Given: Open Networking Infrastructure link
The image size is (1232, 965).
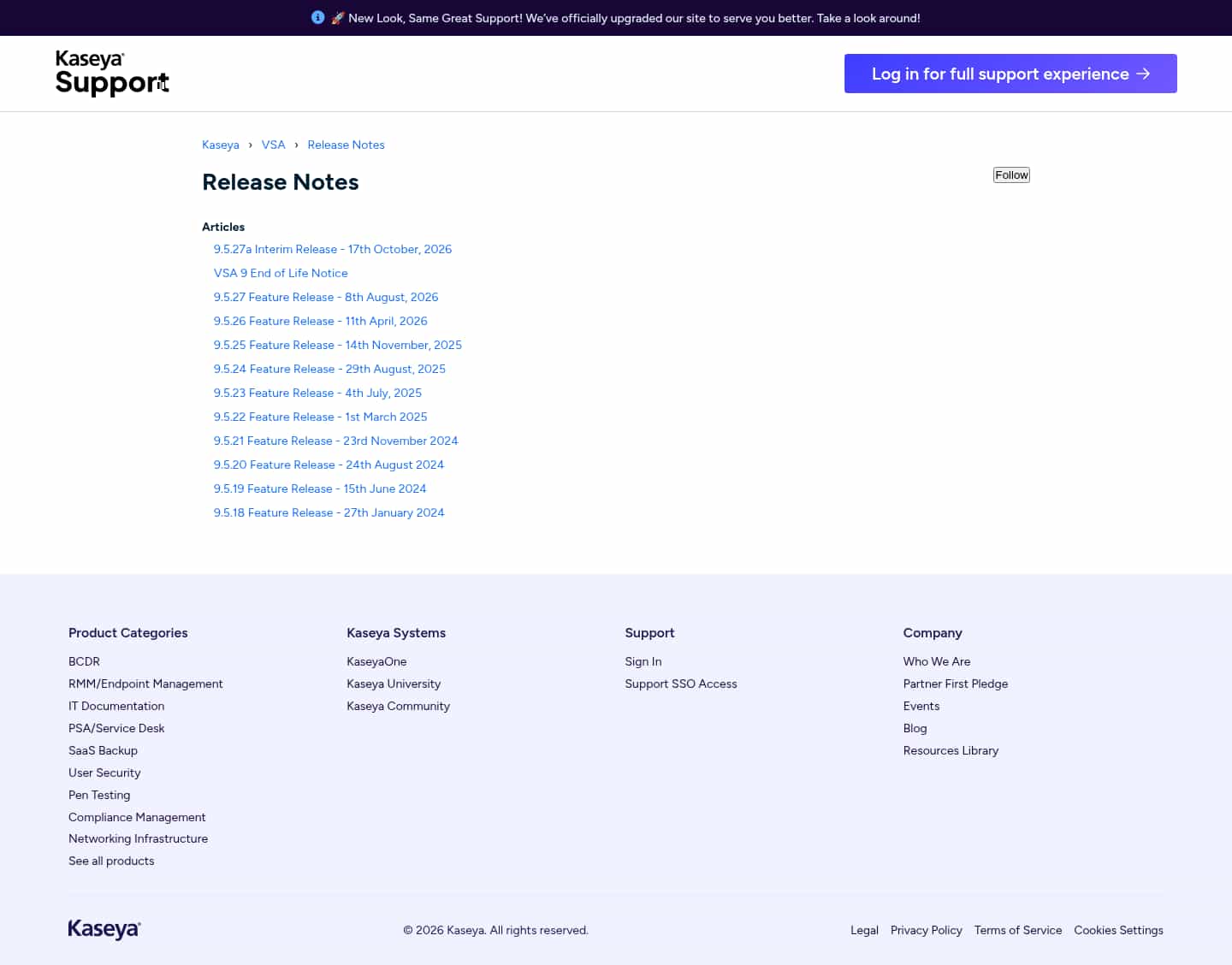Looking at the screenshot, I should click(x=138, y=838).
